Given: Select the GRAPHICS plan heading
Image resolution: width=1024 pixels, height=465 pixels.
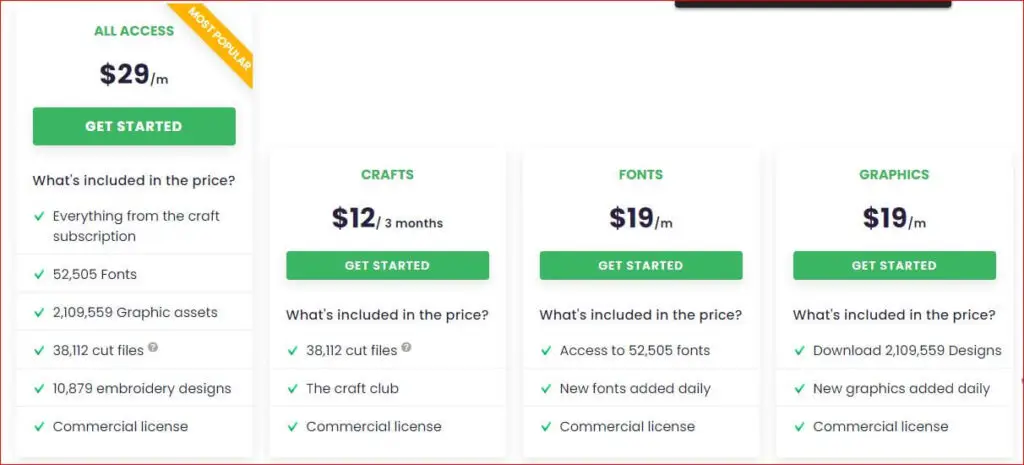Looking at the screenshot, I should click(894, 174).
